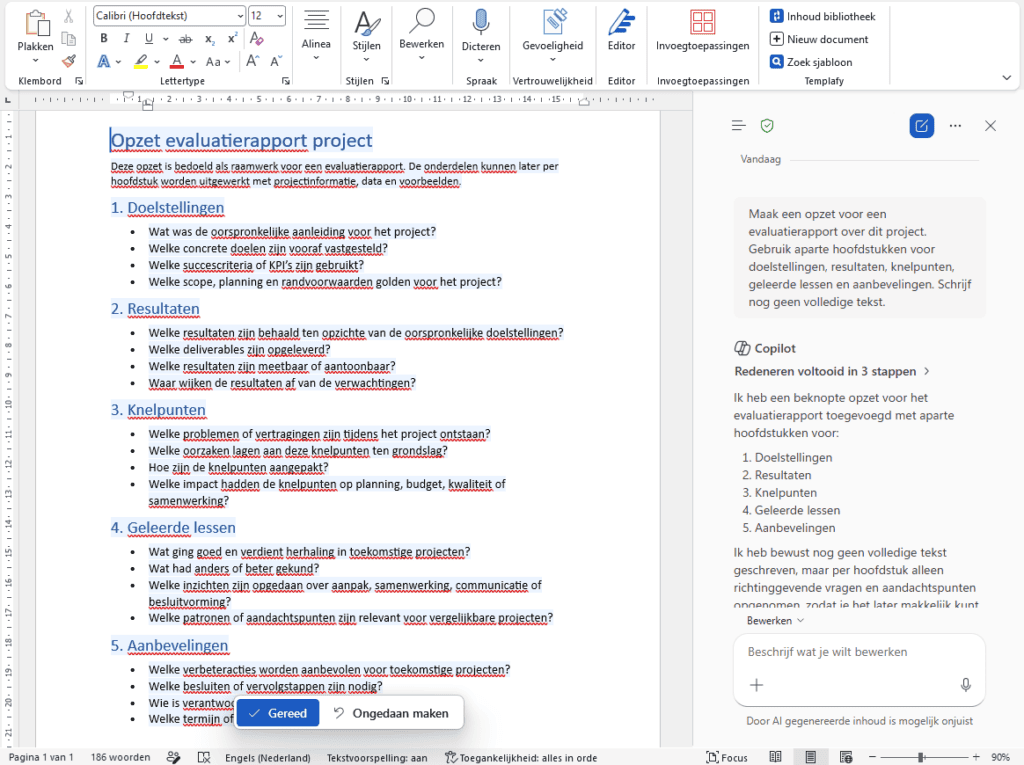Click the 186 woorden word count

click(120, 757)
